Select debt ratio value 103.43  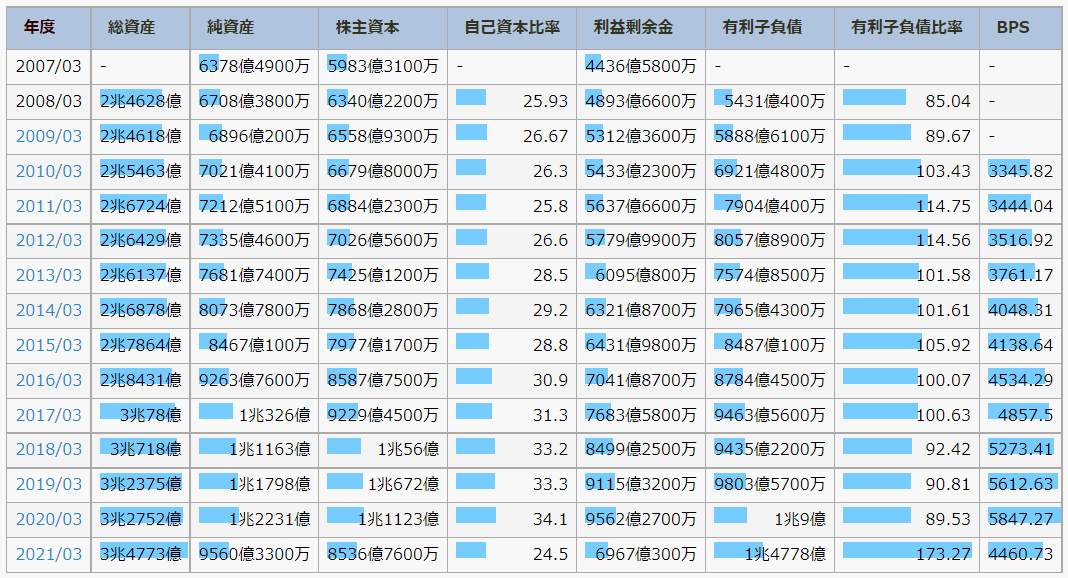point(943,171)
